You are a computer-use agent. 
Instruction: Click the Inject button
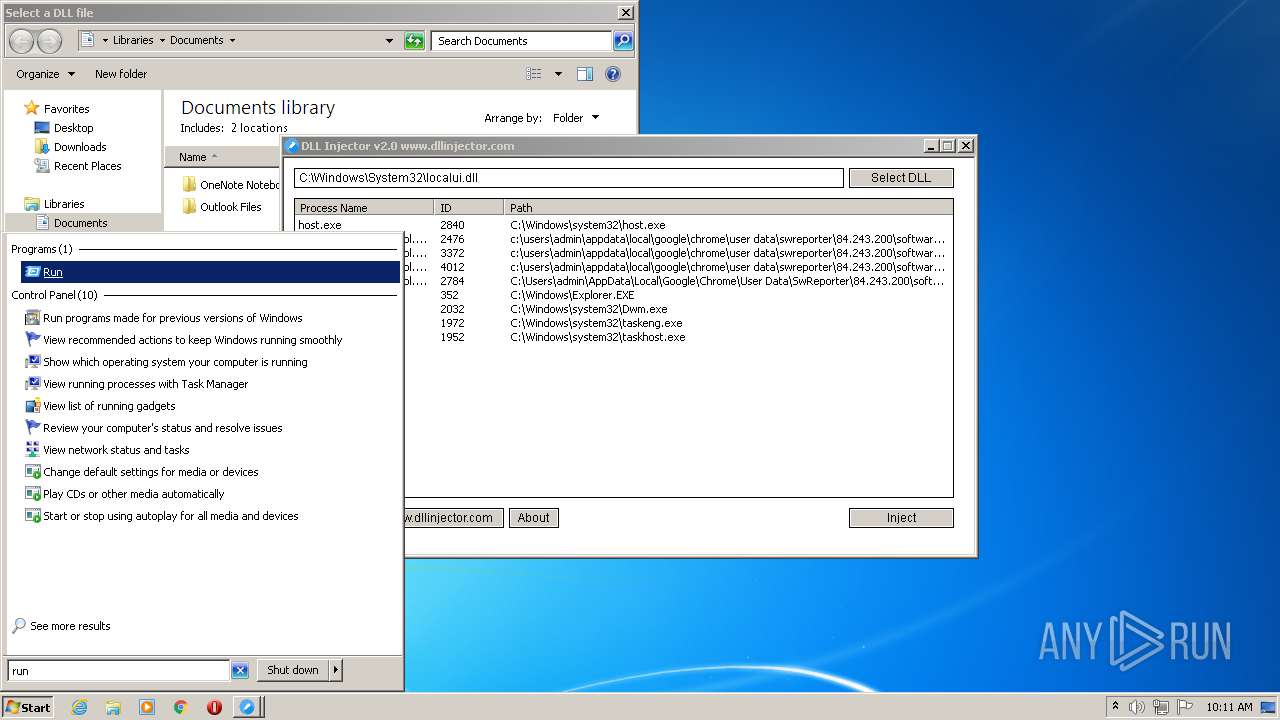901,518
